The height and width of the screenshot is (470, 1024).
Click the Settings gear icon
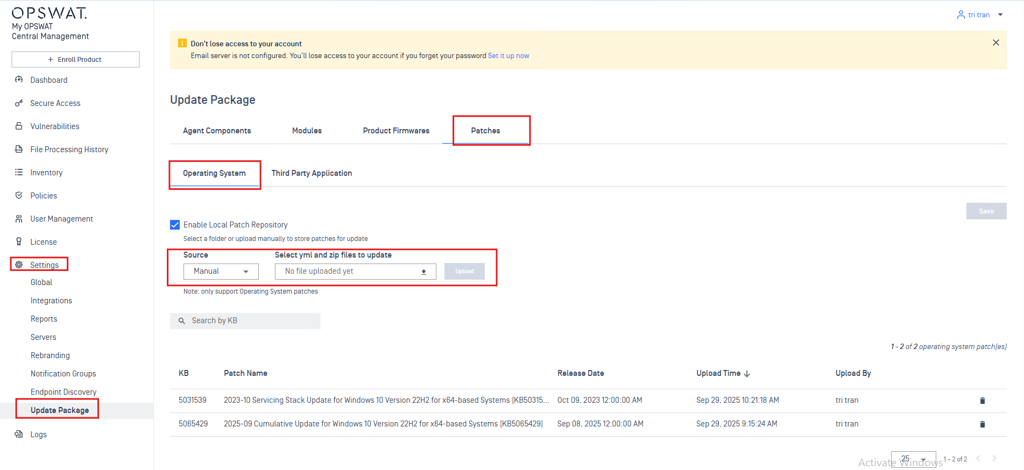click(18, 265)
